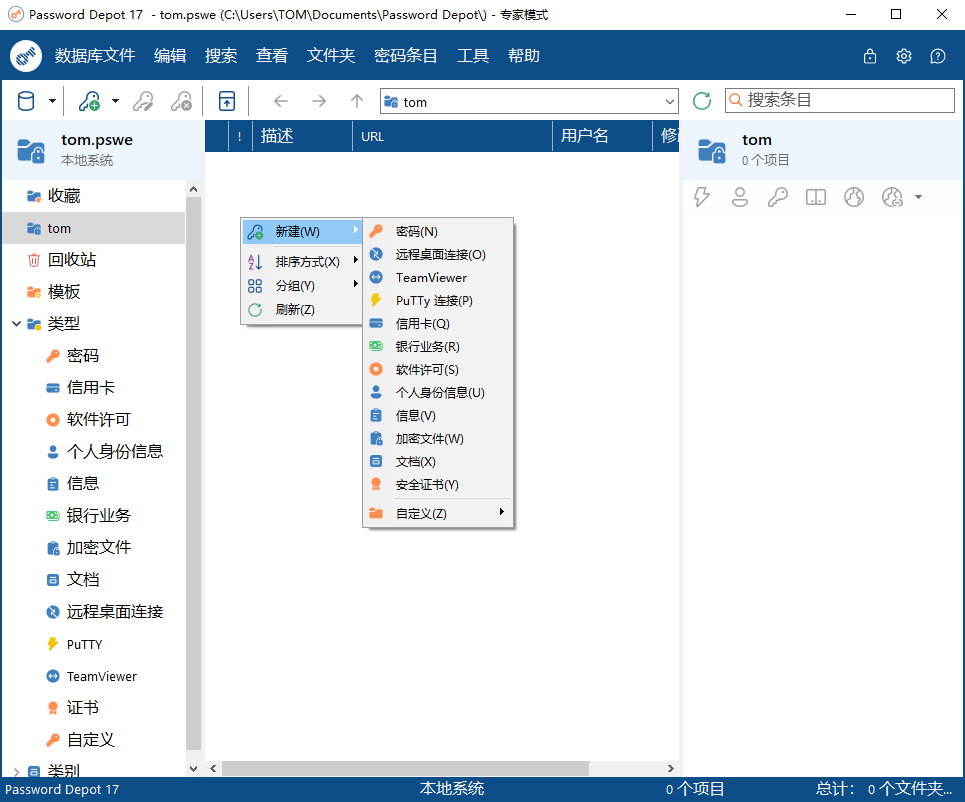
Task: Click the green refresh icon in toolbar
Action: (x=702, y=101)
